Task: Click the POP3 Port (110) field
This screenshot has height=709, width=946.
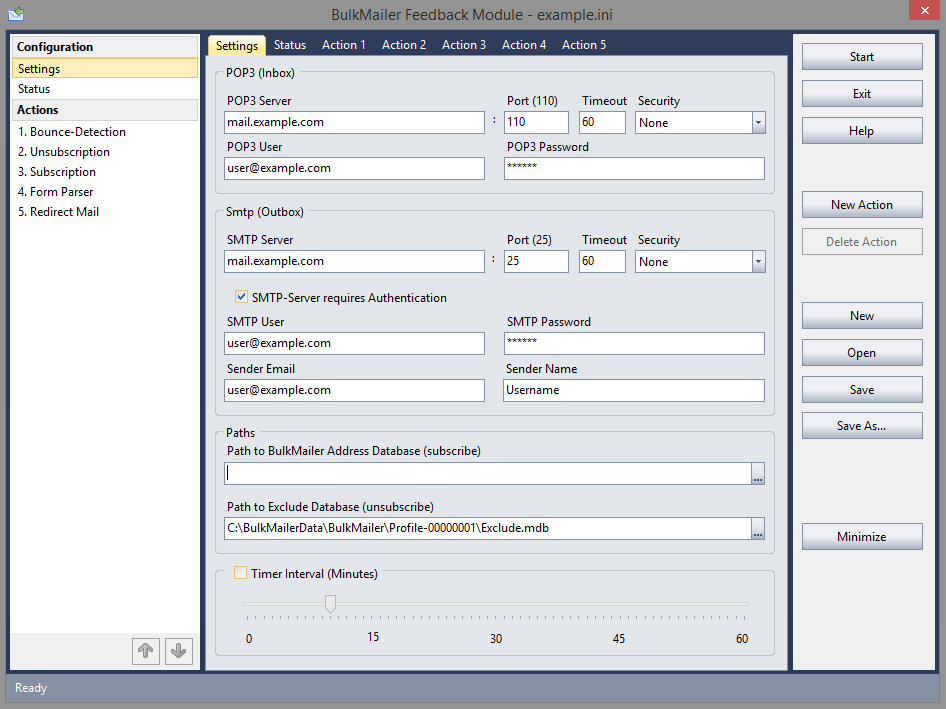Action: (536, 122)
